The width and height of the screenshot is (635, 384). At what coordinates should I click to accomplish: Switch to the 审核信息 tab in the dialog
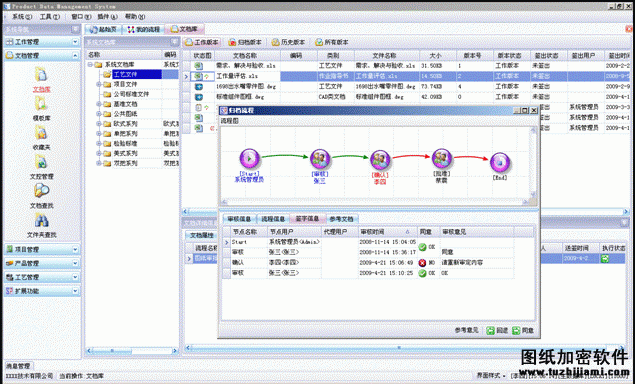239,219
